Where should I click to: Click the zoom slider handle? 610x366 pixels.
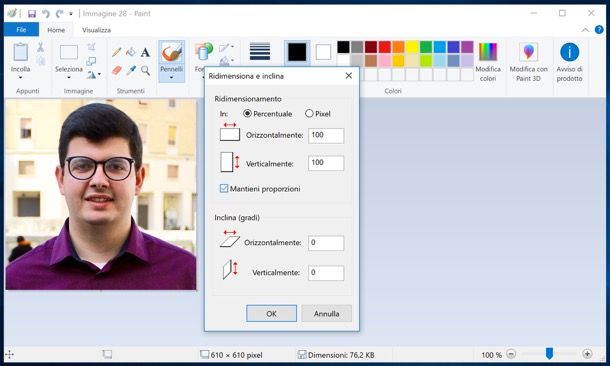pyautogui.click(x=549, y=354)
